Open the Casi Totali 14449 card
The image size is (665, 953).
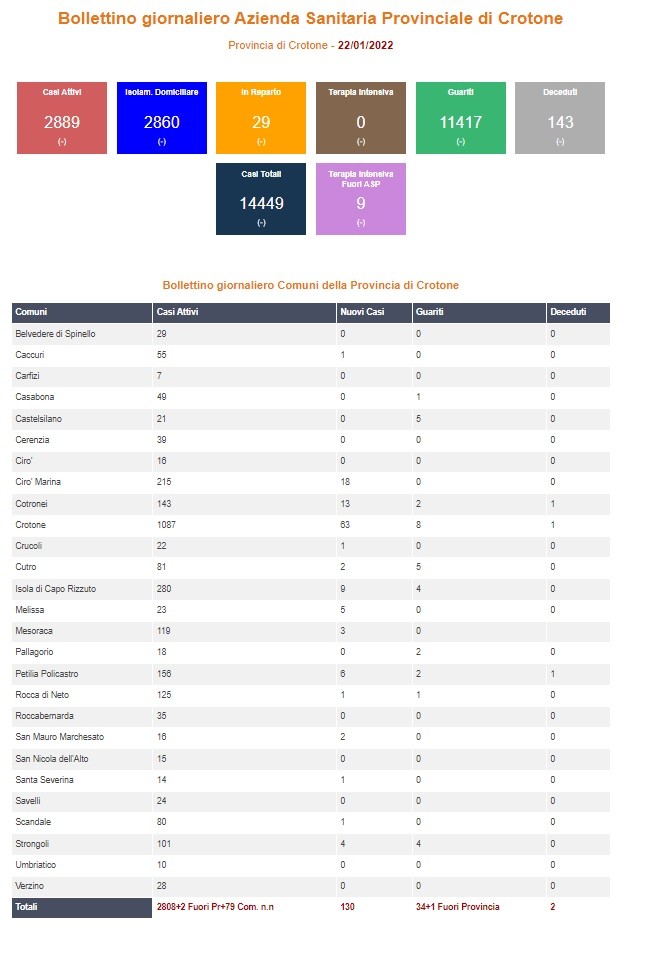point(261,199)
